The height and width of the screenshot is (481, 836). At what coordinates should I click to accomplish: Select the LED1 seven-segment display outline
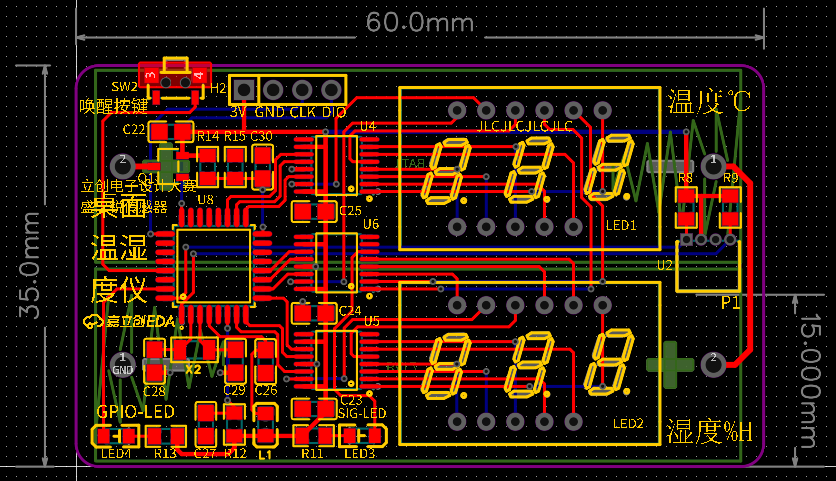tap(530, 169)
